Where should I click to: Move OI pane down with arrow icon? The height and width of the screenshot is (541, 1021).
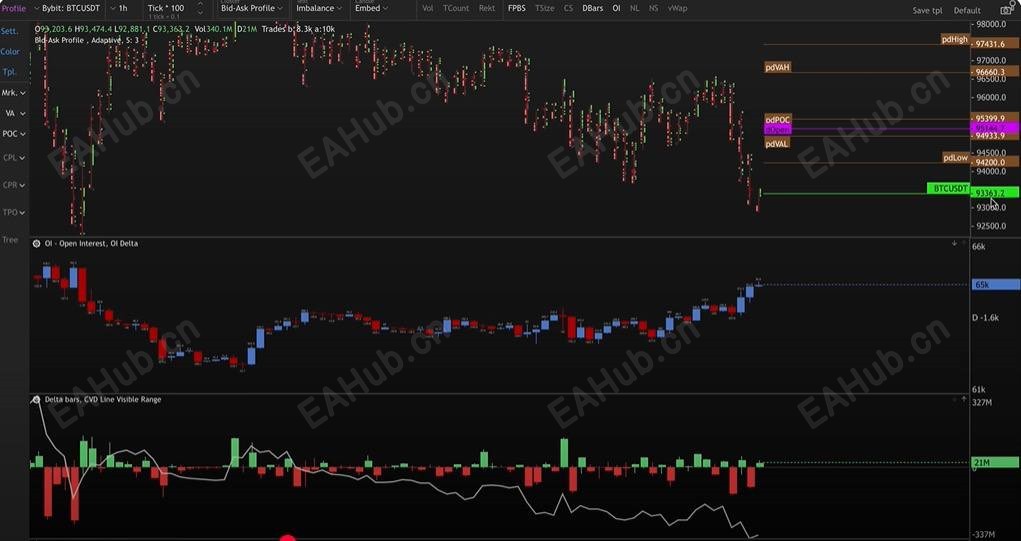coord(955,243)
